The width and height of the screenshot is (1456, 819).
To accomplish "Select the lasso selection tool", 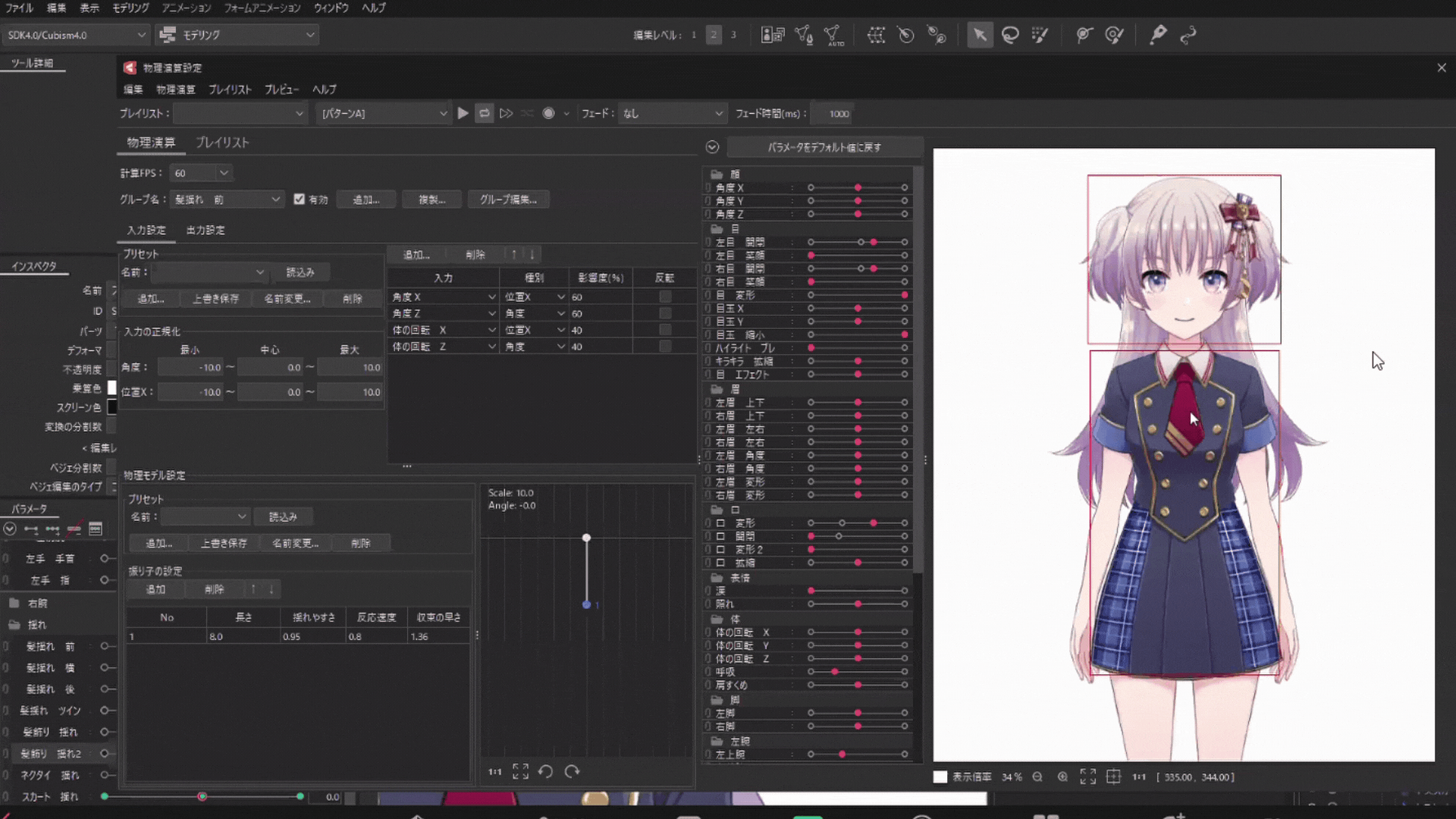I will pyautogui.click(x=1010, y=35).
